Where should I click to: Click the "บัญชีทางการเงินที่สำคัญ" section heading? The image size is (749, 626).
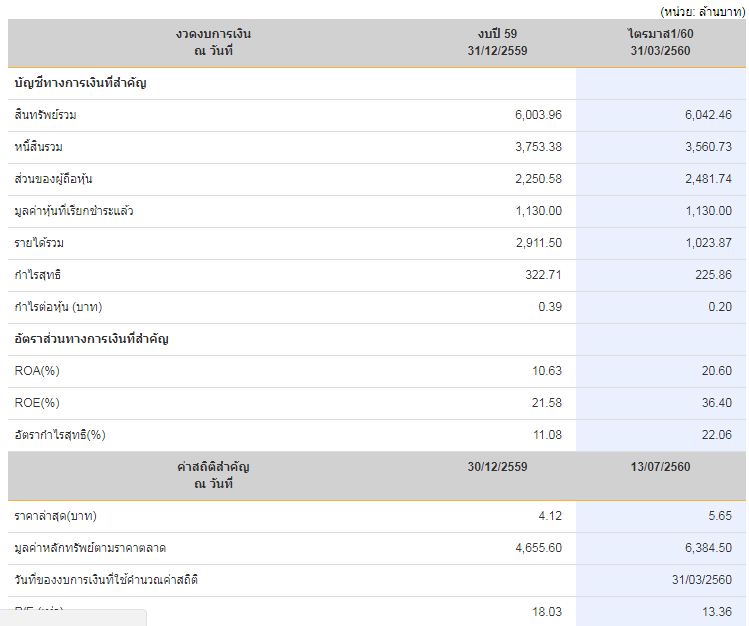pyautogui.click(x=81, y=83)
